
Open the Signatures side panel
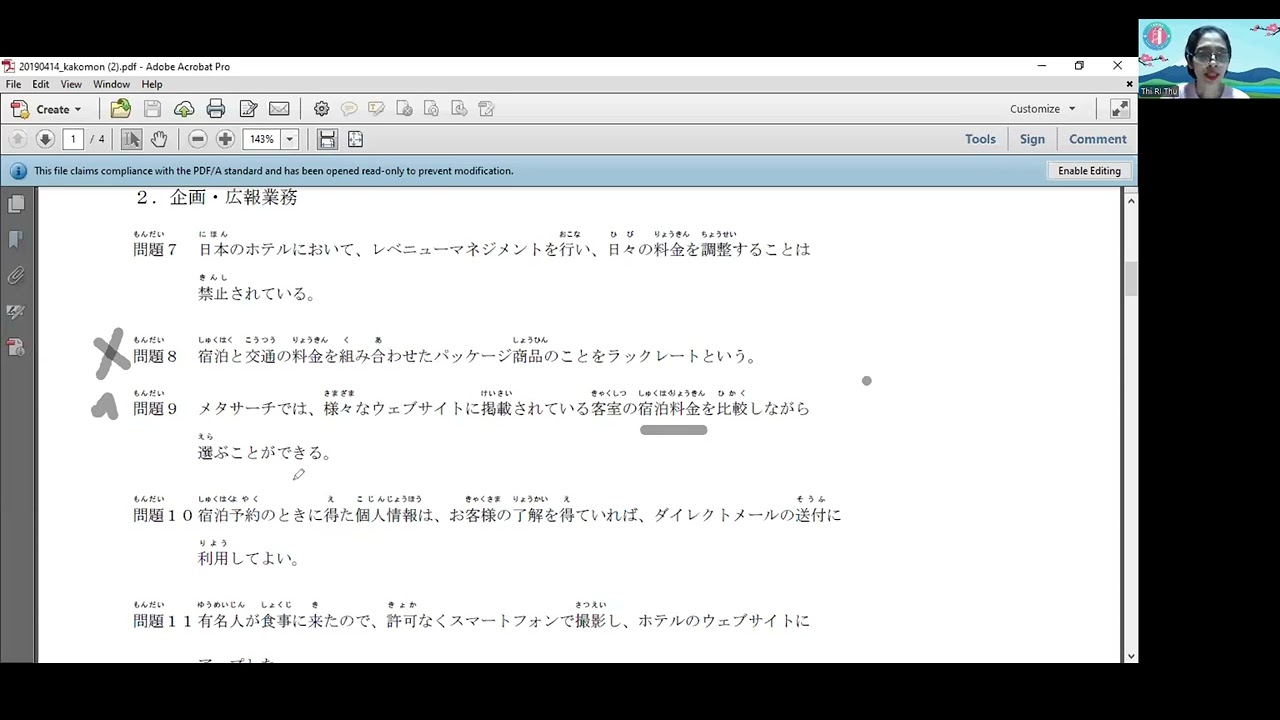(x=15, y=312)
